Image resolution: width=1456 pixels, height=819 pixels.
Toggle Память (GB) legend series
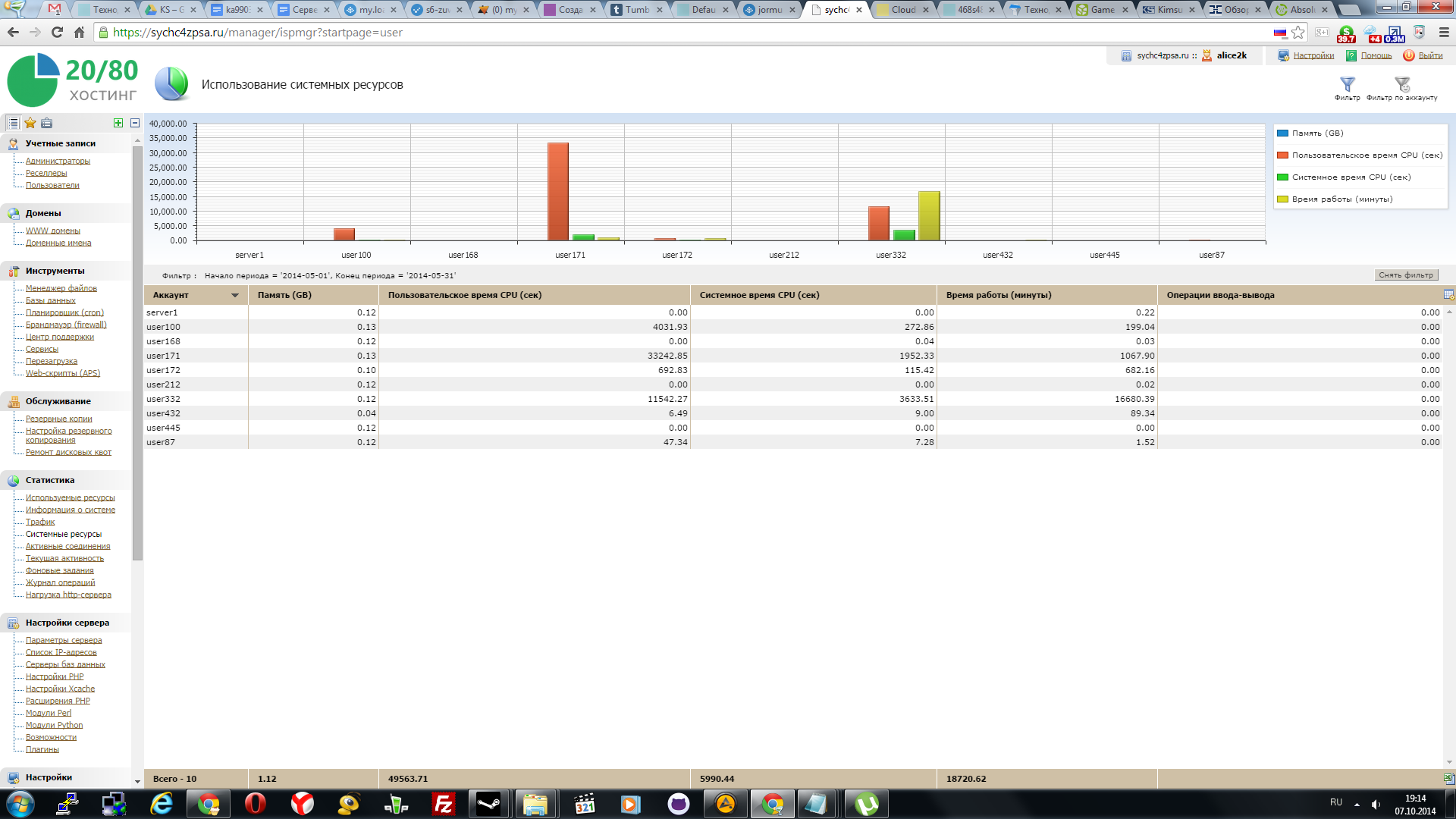[1317, 133]
